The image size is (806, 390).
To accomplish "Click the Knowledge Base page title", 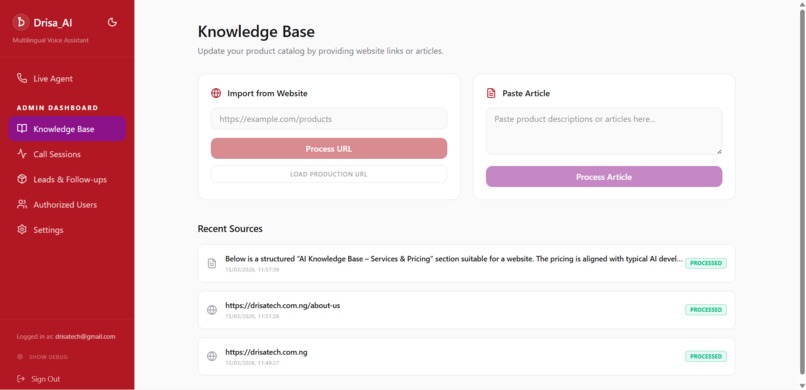I will click(x=256, y=32).
